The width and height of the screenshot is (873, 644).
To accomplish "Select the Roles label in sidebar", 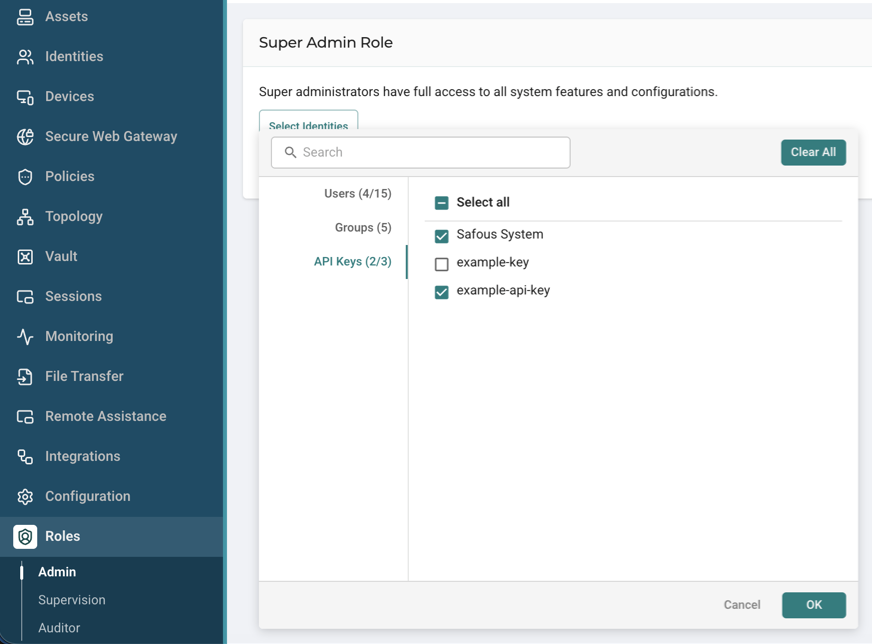I will [x=62, y=537].
